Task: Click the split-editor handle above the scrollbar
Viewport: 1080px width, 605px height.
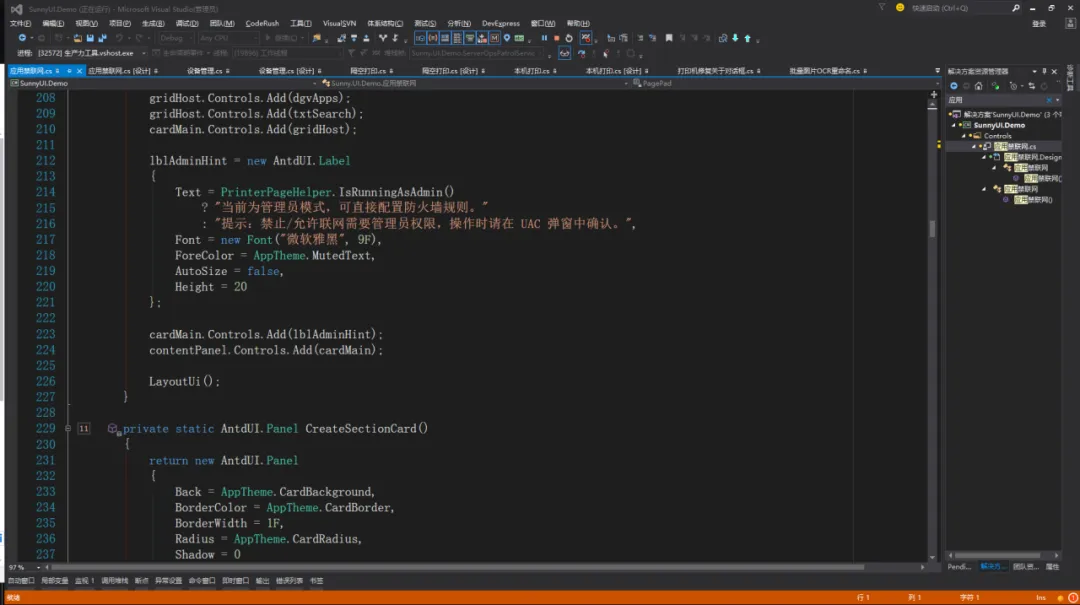Action: point(933,94)
